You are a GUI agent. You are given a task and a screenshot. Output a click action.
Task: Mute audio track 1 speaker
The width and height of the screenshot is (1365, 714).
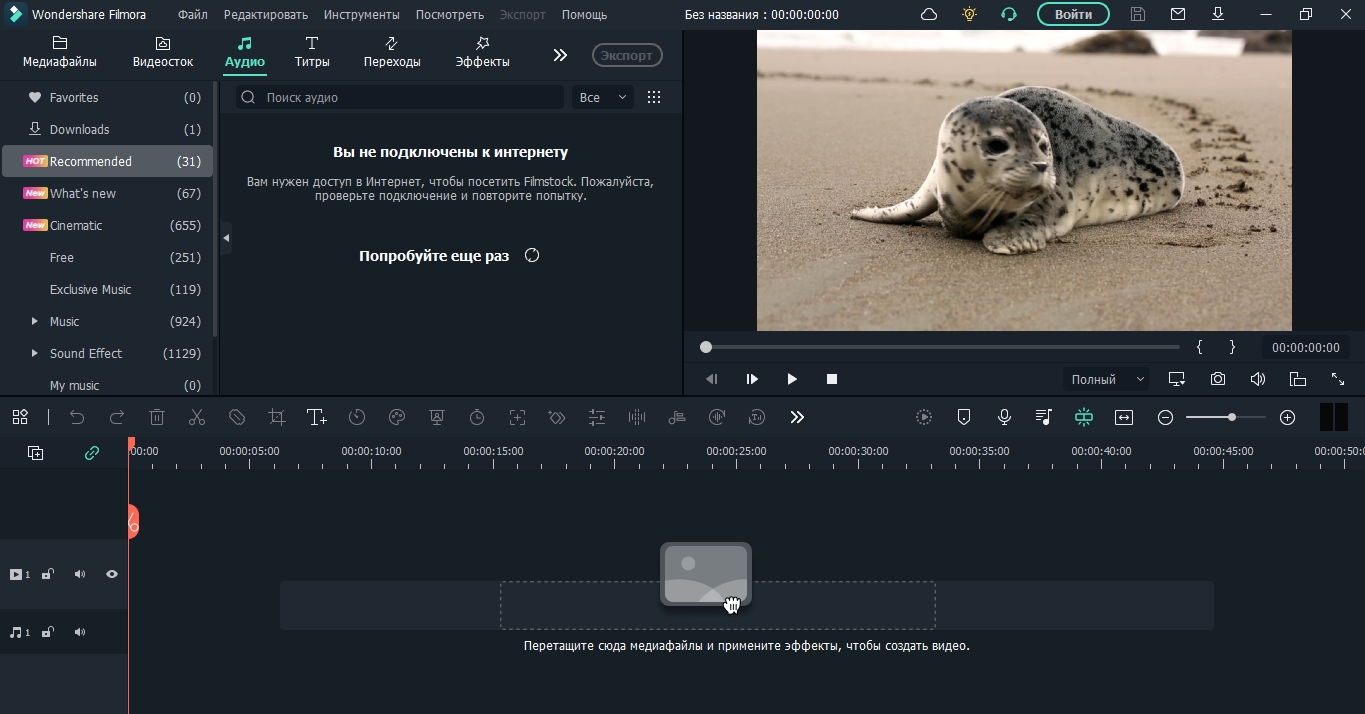click(80, 632)
